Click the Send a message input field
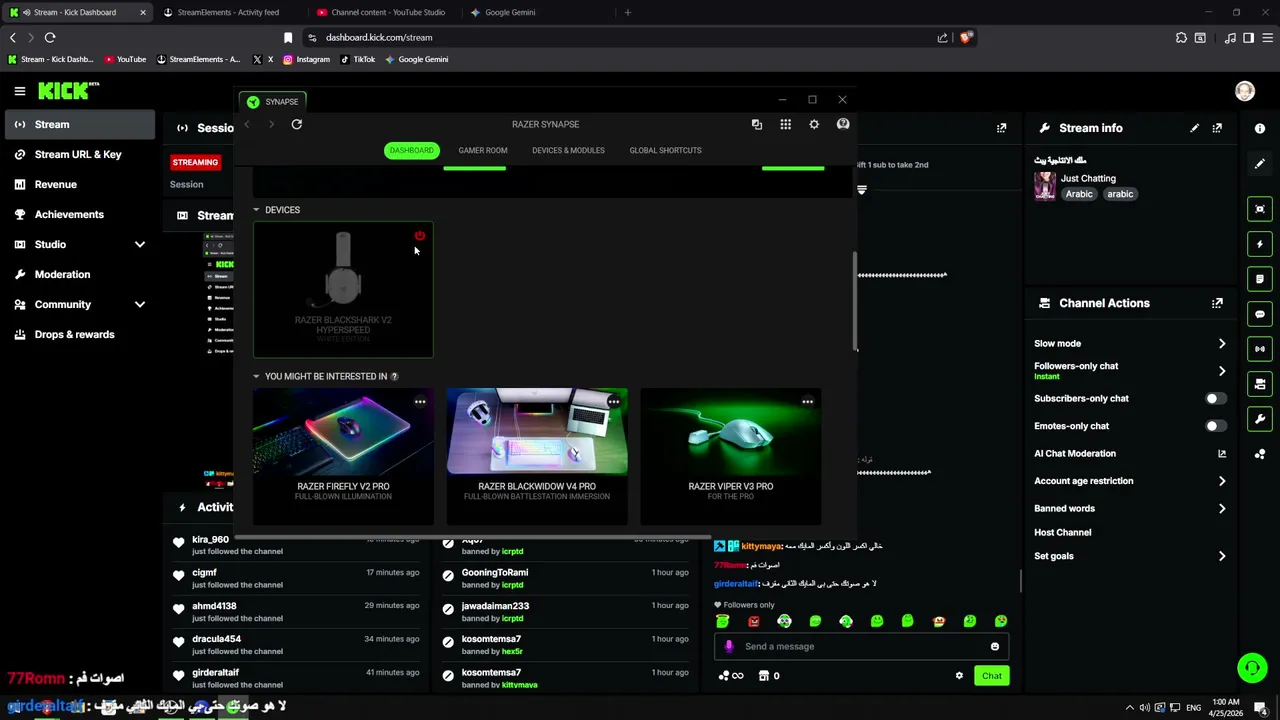 tap(860, 646)
